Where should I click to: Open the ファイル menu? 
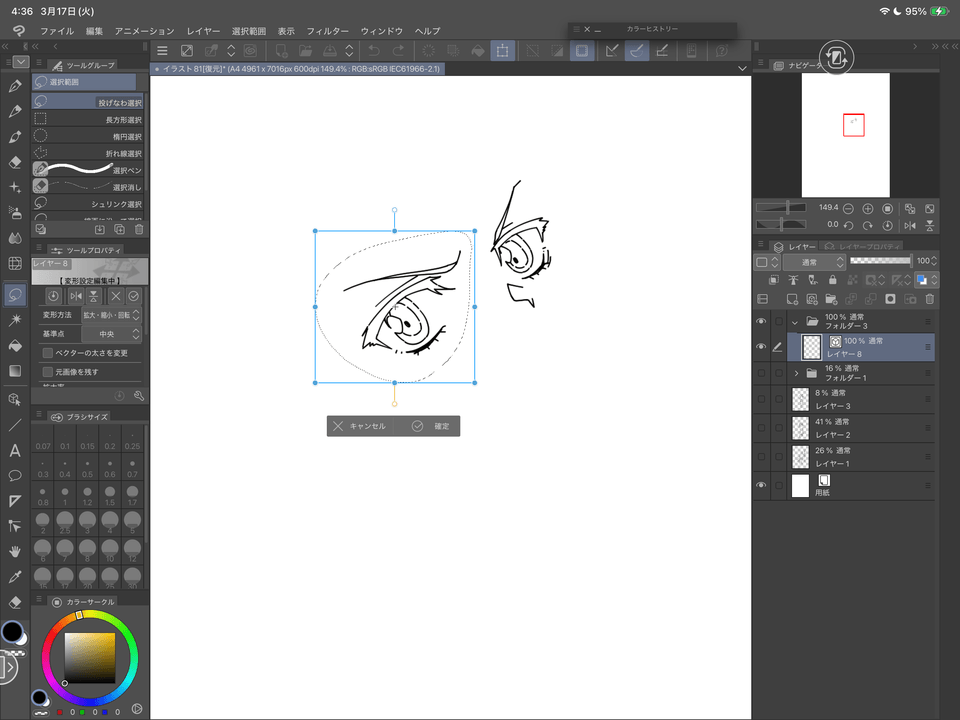pos(57,31)
